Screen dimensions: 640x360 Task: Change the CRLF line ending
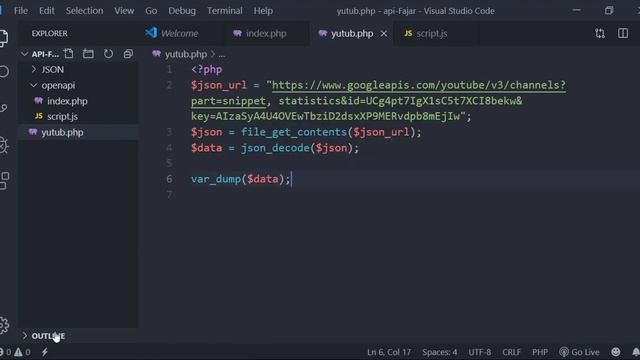[x=511, y=352]
